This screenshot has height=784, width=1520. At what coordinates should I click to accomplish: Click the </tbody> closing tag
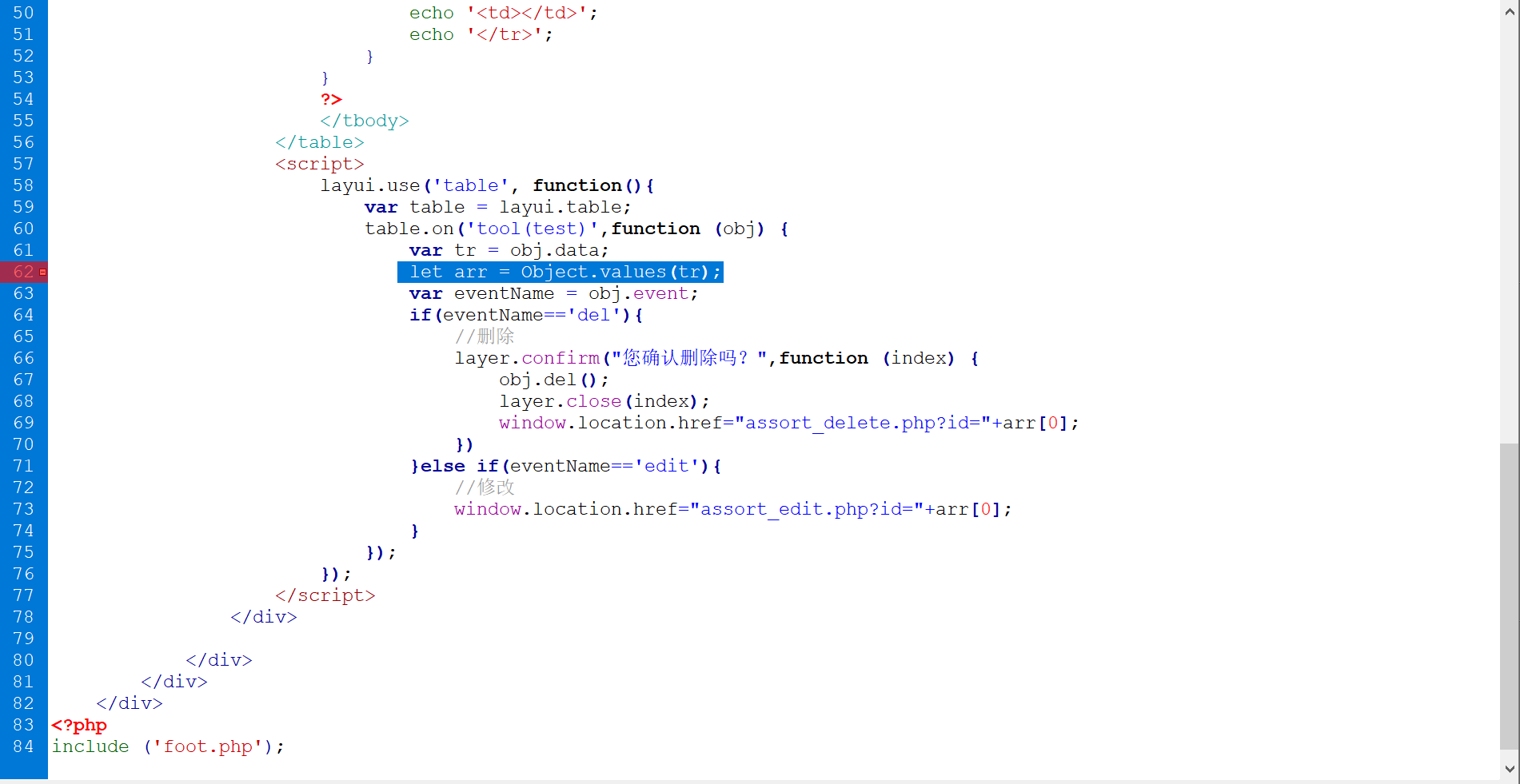point(365,121)
